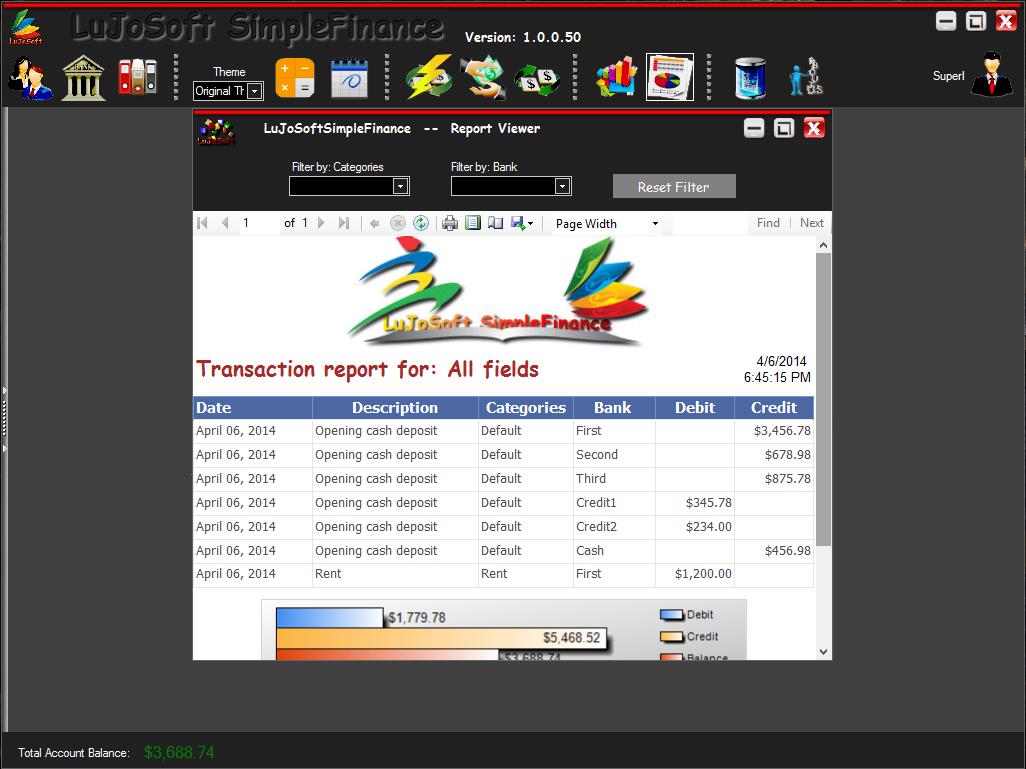Click the $345.78 debit cell
The width and height of the screenshot is (1026, 769).
point(695,503)
